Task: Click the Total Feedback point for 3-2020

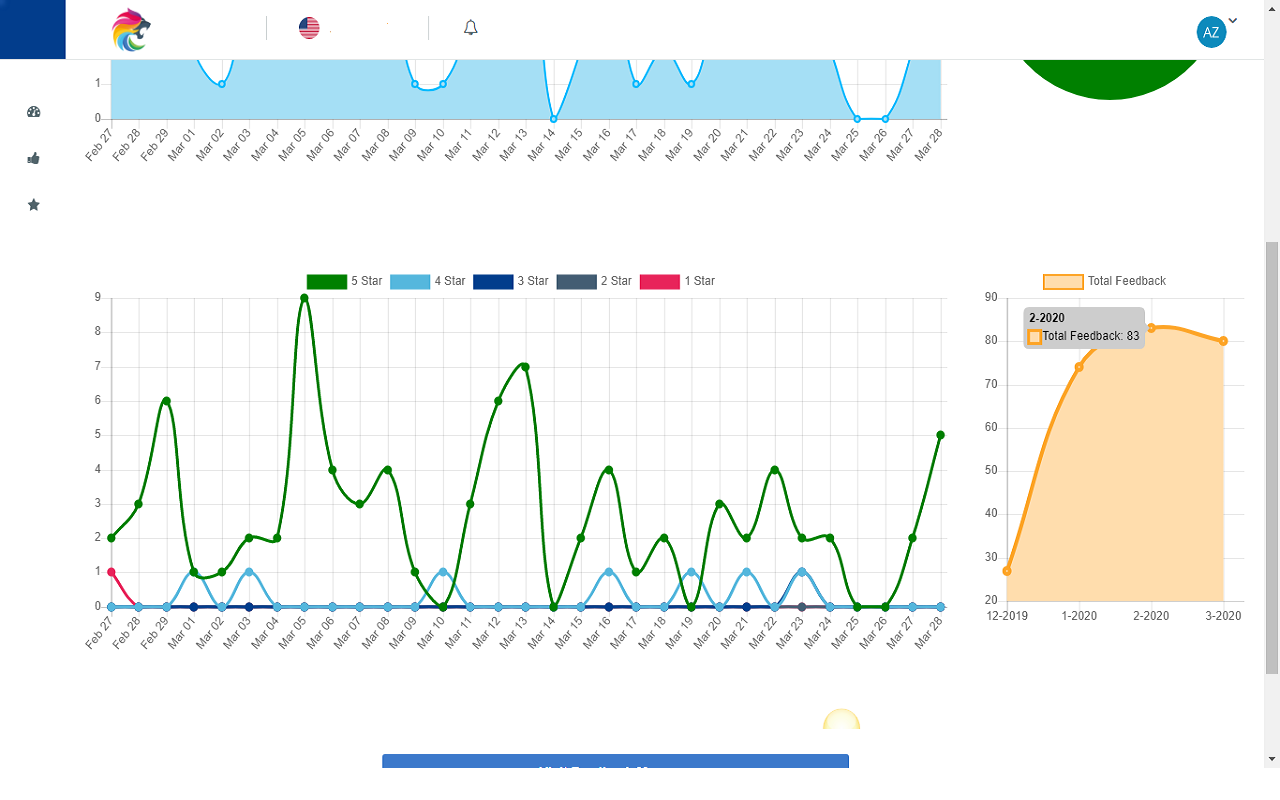Action: [1223, 341]
